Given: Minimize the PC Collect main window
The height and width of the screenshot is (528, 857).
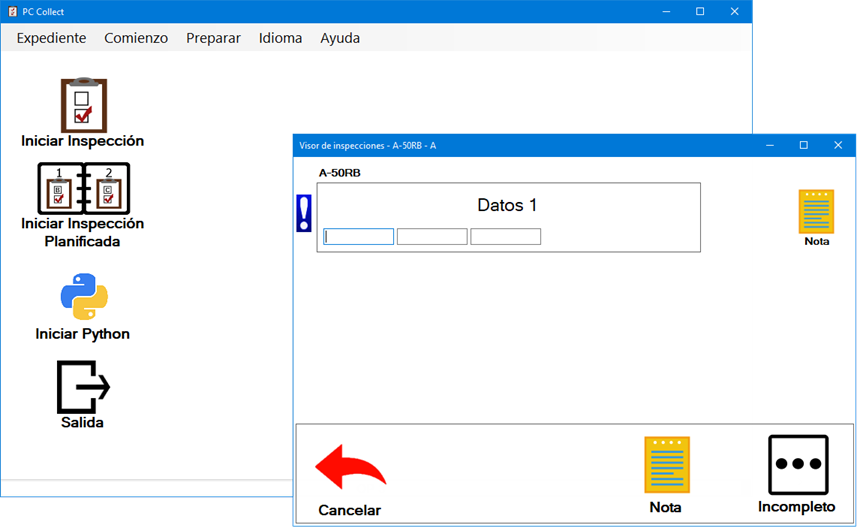Looking at the screenshot, I should [x=665, y=11].
